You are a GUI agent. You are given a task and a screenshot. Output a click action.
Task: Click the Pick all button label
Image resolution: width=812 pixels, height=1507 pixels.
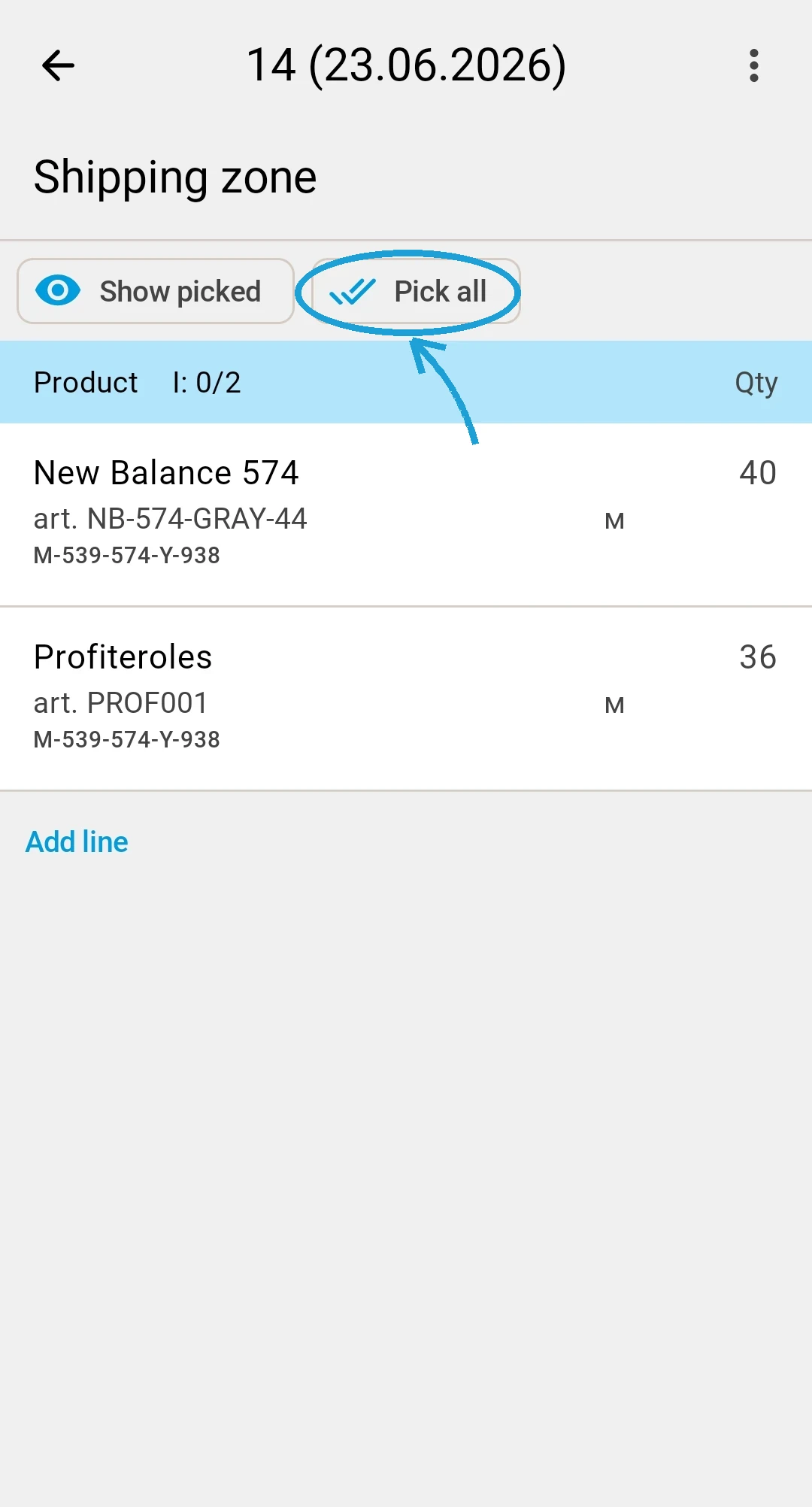point(441,291)
